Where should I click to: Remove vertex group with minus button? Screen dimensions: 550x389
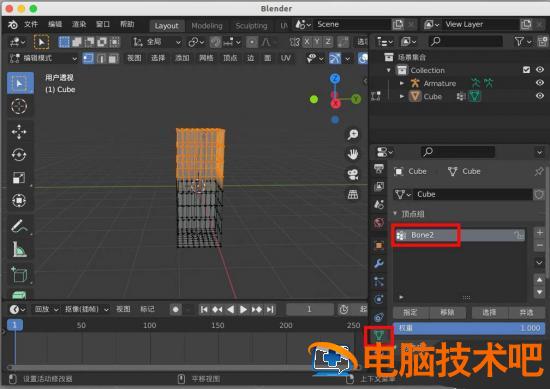(x=540, y=245)
